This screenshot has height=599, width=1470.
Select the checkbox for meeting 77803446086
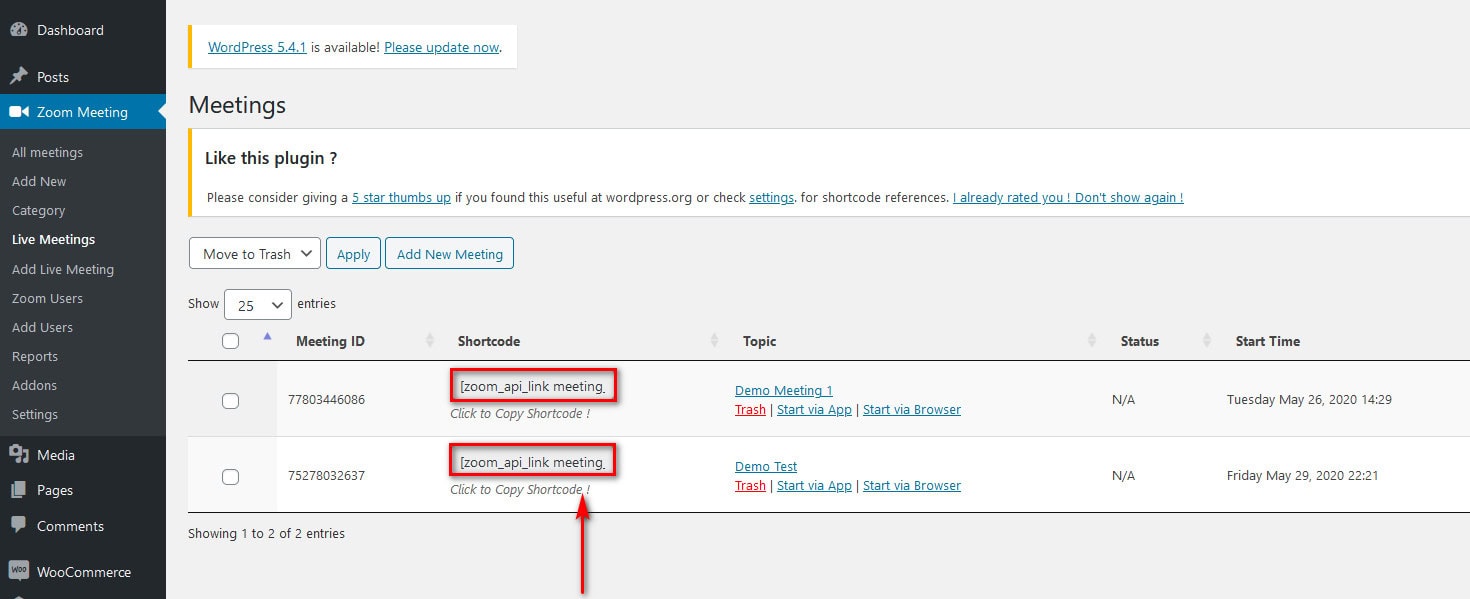230,400
